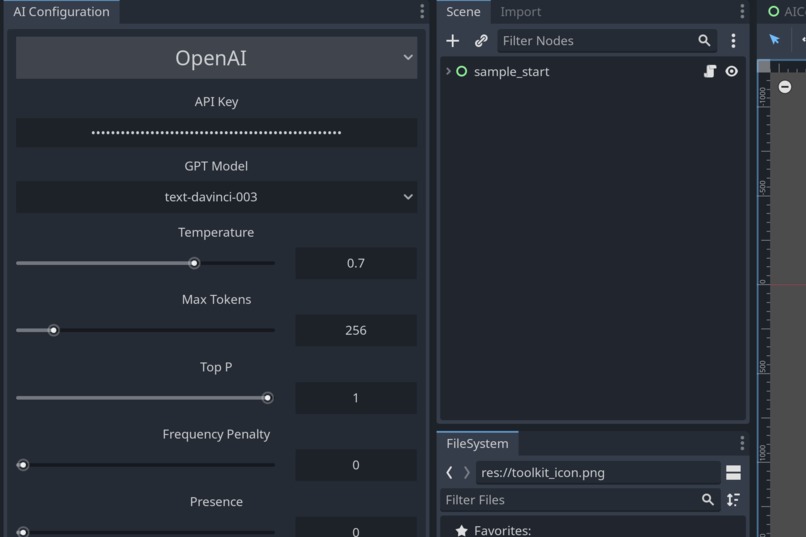The height and width of the screenshot is (537, 806).
Task: Edit the Top P value 1
Action: [356, 398]
